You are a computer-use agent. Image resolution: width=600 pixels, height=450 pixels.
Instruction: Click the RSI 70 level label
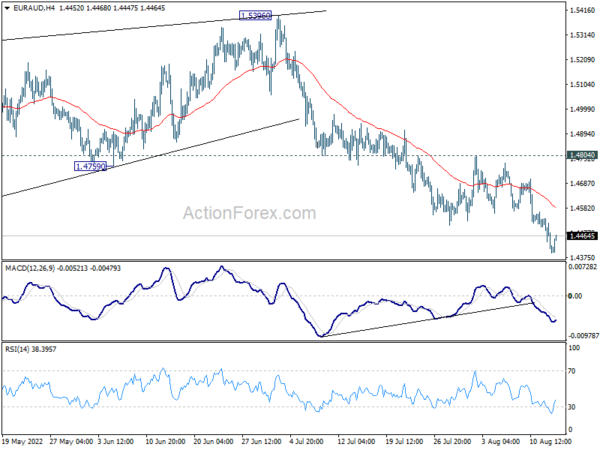pos(572,371)
